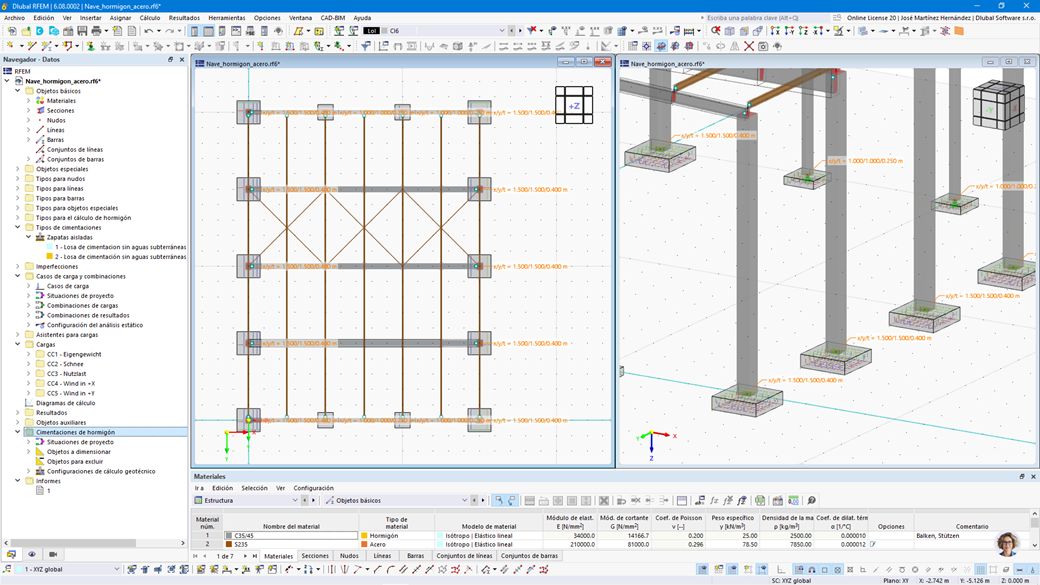Click the formula fx icon in Materiales toolbar
Image resolution: width=1040 pixels, height=585 pixels.
[714, 500]
